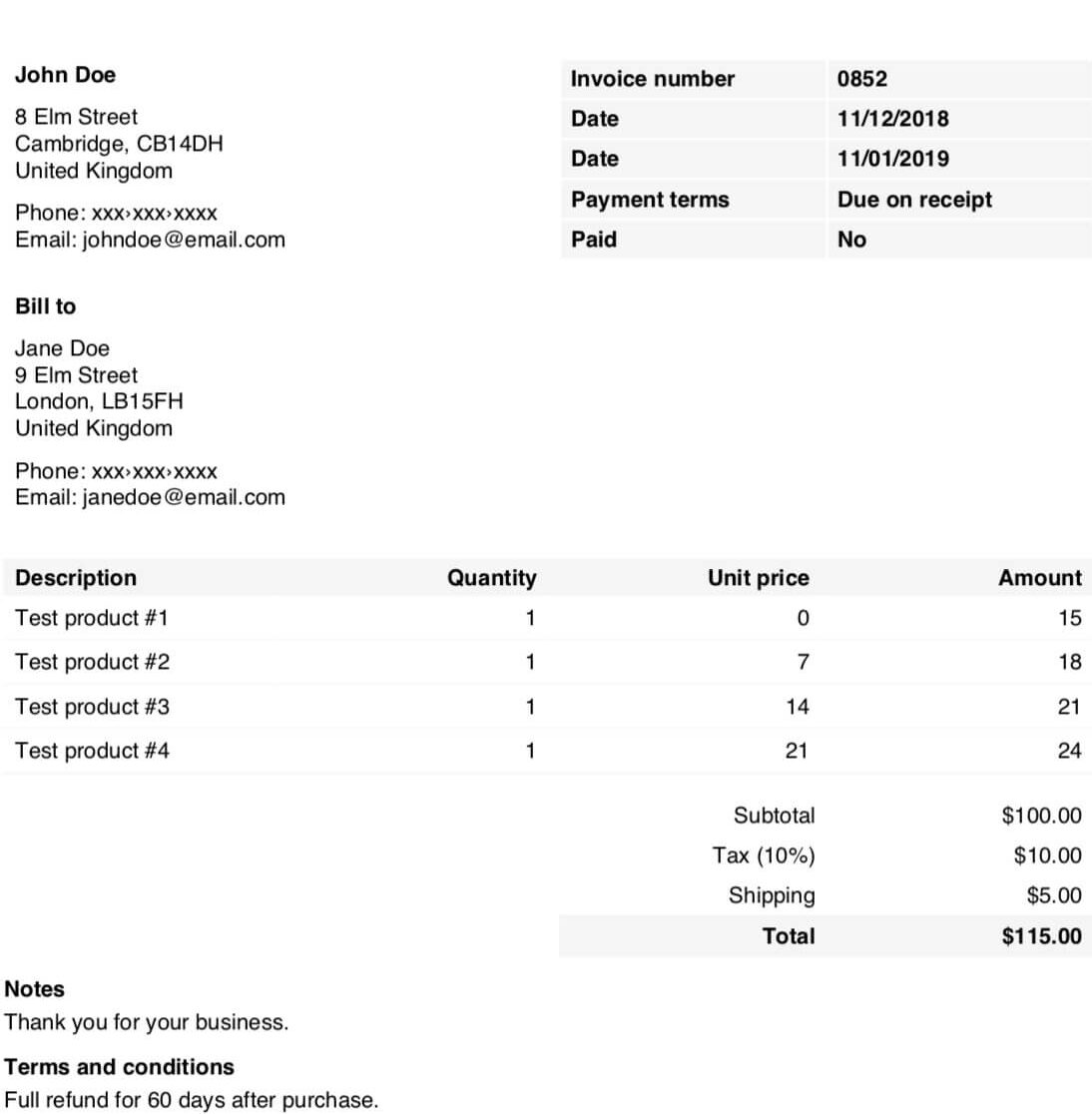The image size is (1092, 1114).
Task: Select the Description column header
Action: click(76, 578)
